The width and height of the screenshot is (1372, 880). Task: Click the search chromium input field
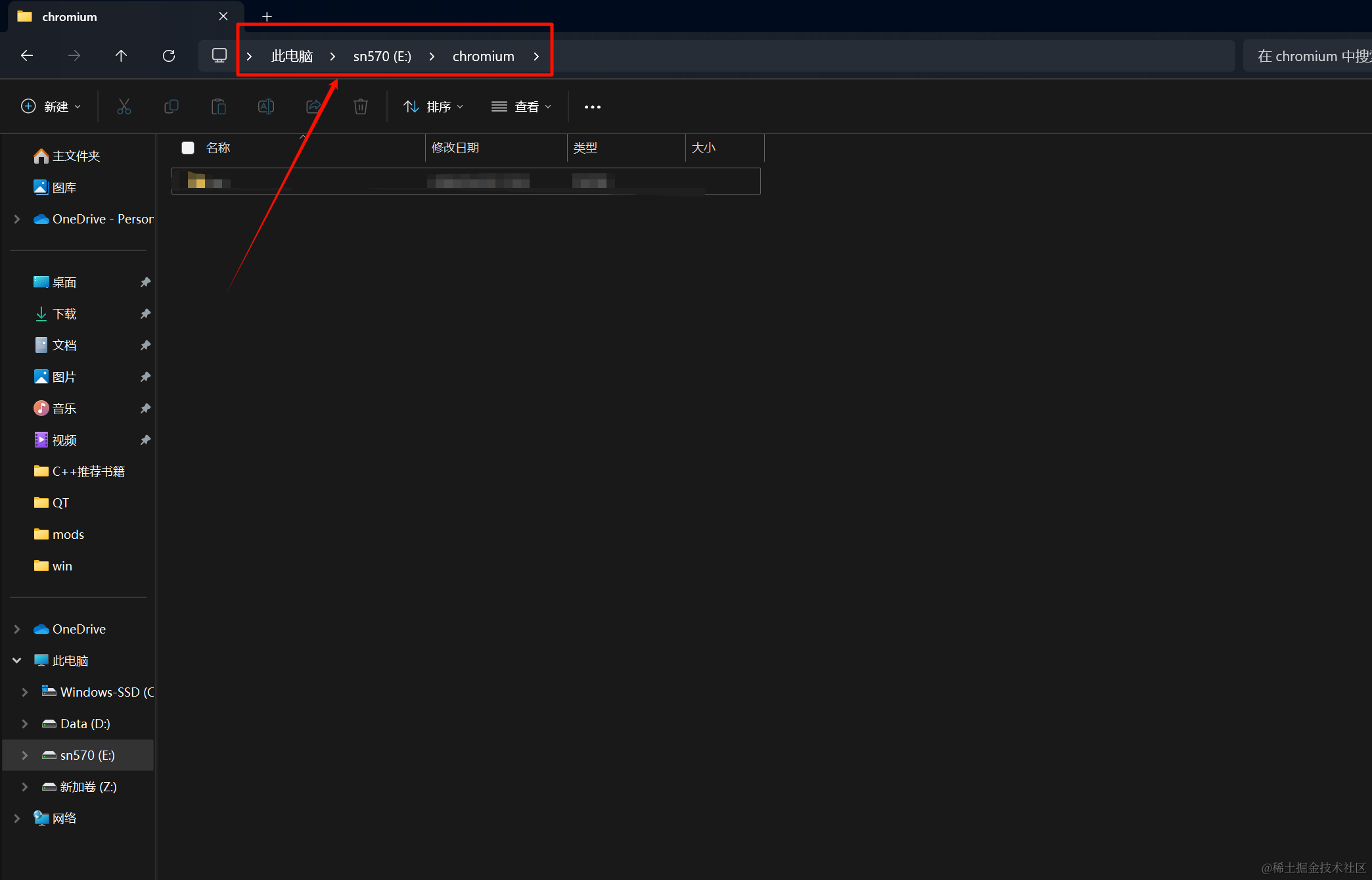tap(1306, 57)
